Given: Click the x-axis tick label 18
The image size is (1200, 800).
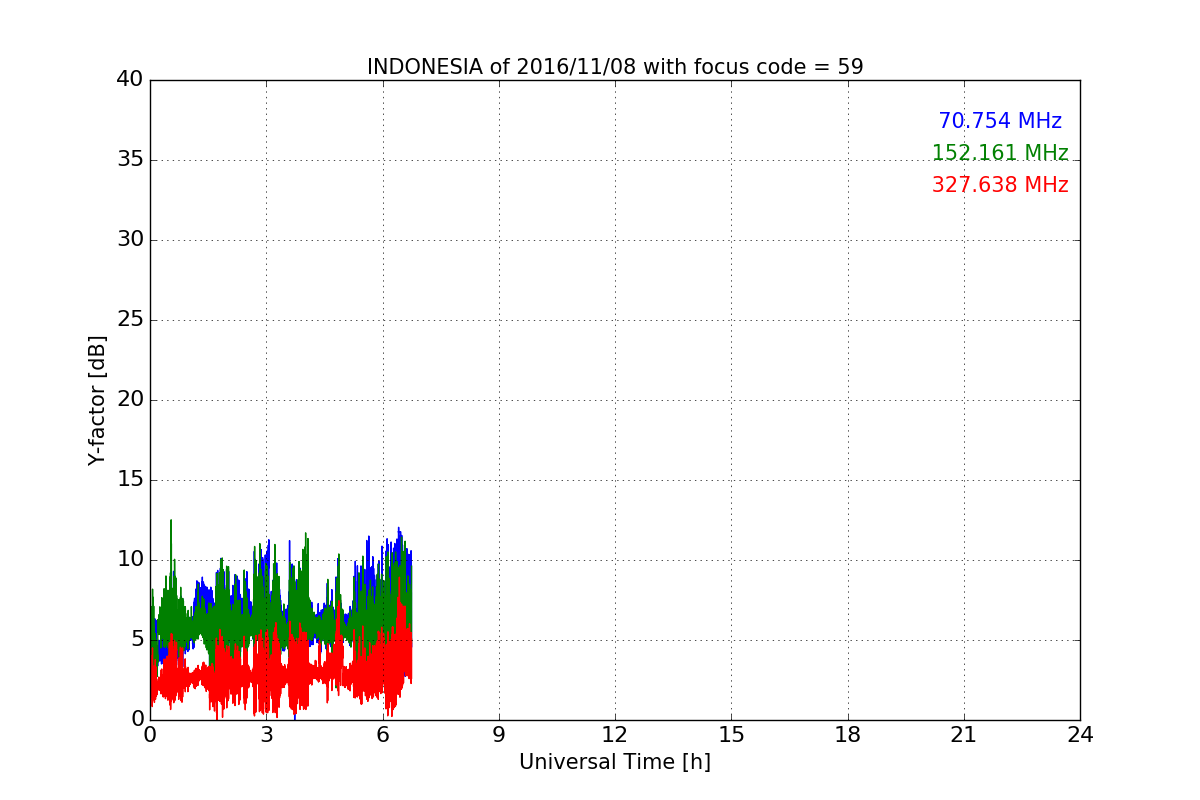Looking at the screenshot, I should [x=848, y=735].
